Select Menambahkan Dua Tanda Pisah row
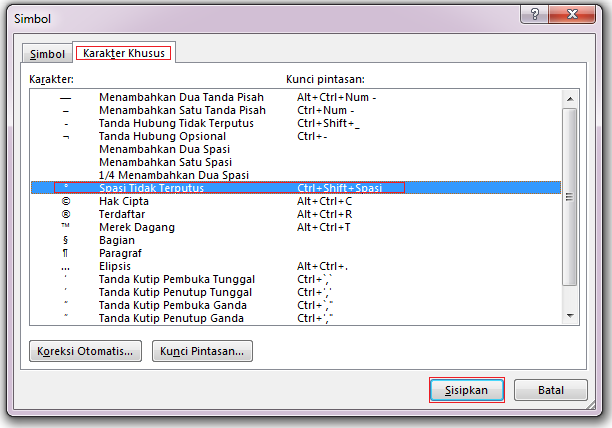The image size is (612, 428). [x=296, y=97]
